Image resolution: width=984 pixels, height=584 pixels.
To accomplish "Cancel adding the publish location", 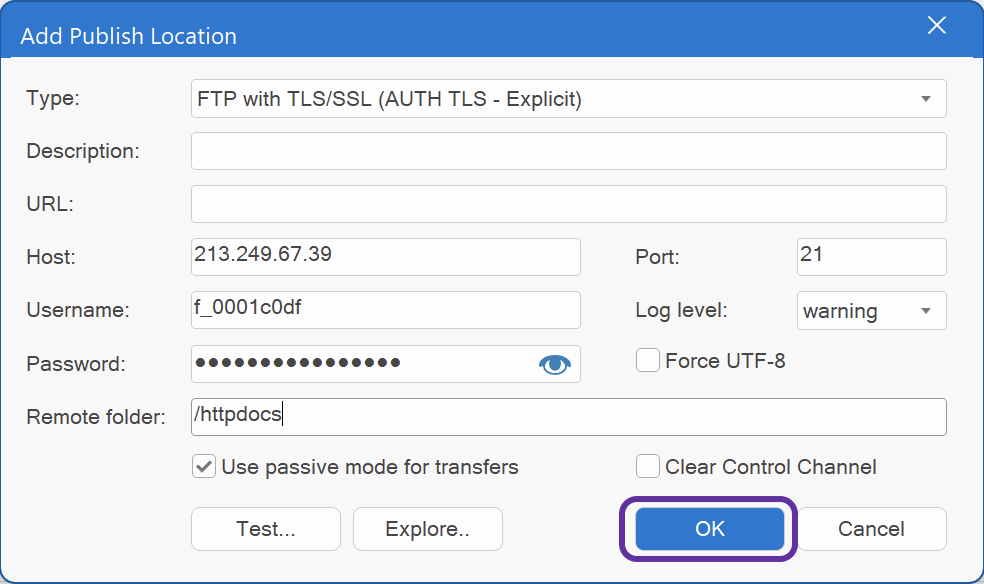I will point(871,529).
